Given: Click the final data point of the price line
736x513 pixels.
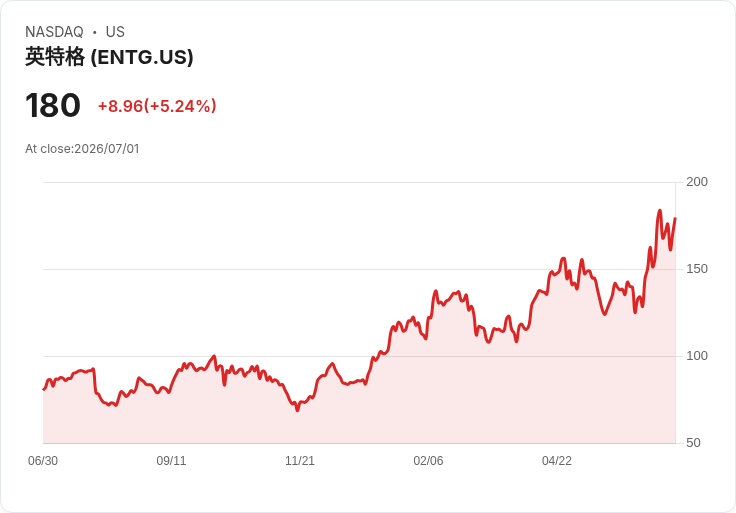Looking at the screenshot, I should tap(675, 218).
